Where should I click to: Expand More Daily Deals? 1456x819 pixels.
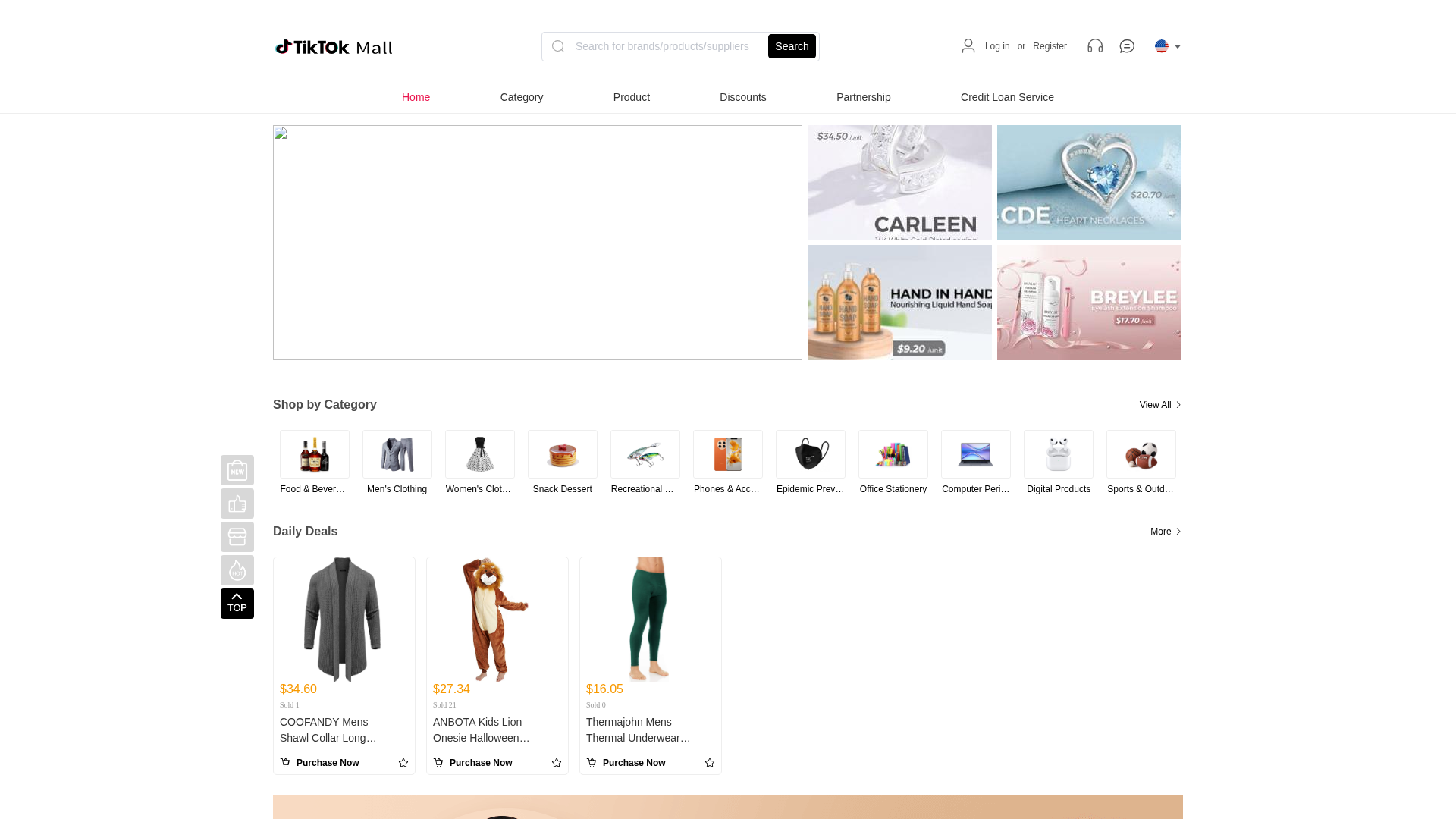(x=1166, y=532)
